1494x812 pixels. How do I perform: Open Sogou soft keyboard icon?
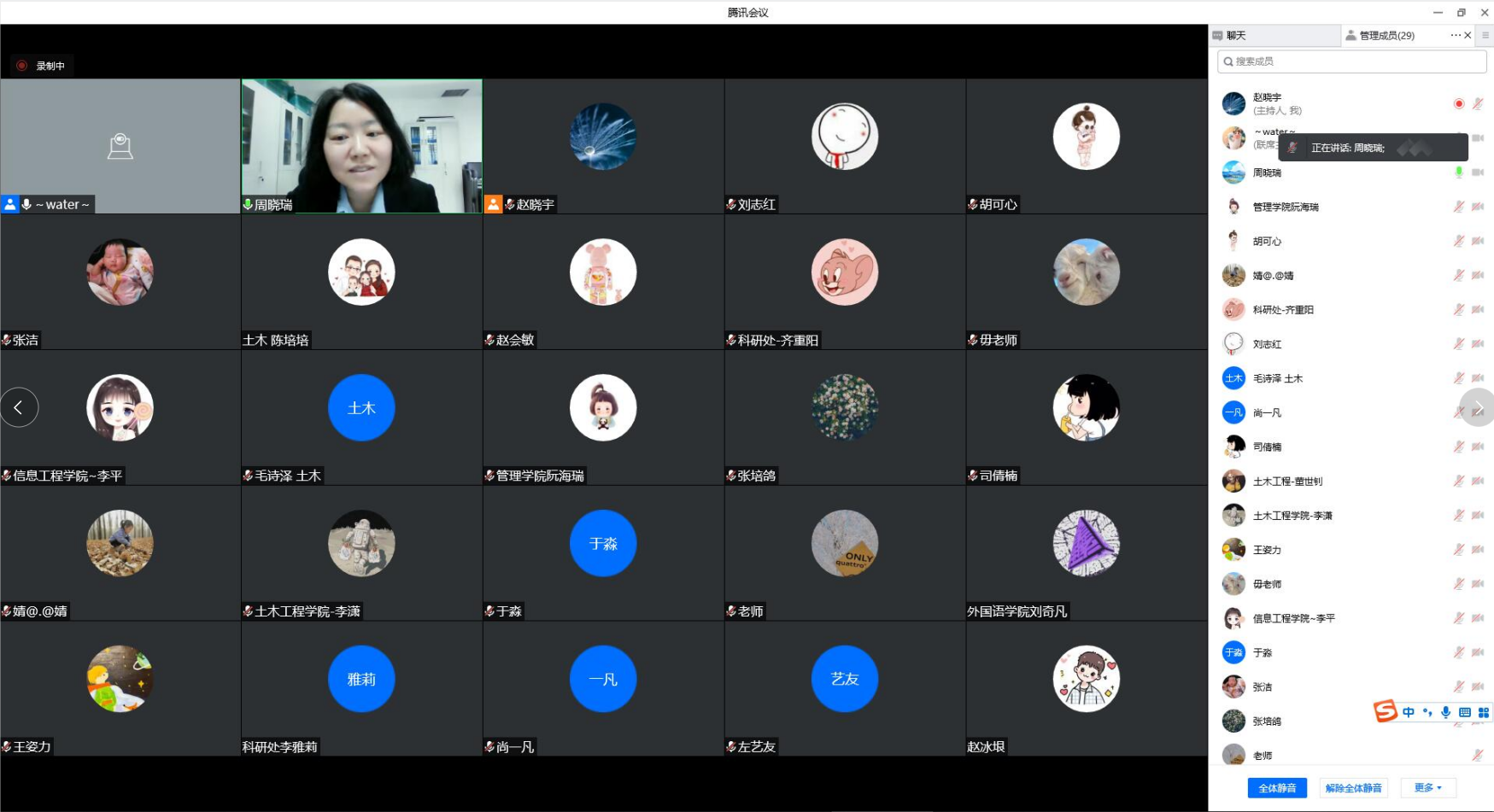pyautogui.click(x=1464, y=712)
